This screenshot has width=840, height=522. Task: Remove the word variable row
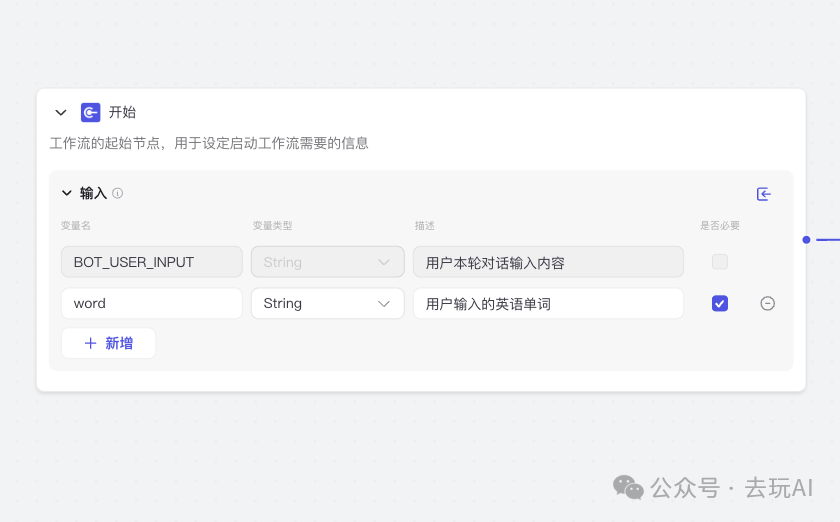(x=767, y=303)
